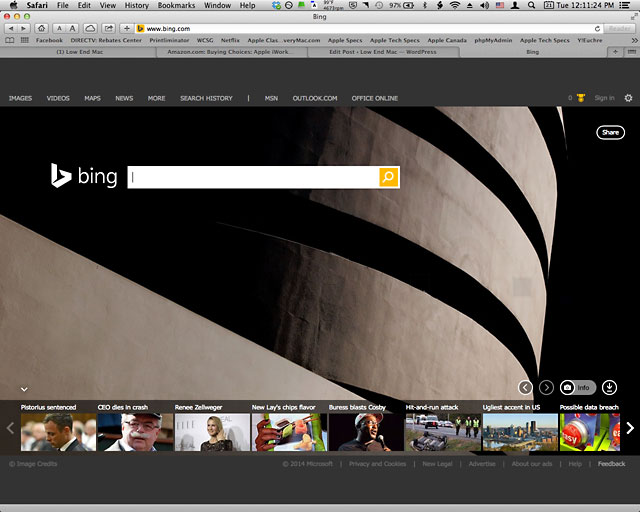Image resolution: width=640 pixels, height=512 pixels.
Task: Open SEARCH HISTORY link
Action: tap(206, 98)
